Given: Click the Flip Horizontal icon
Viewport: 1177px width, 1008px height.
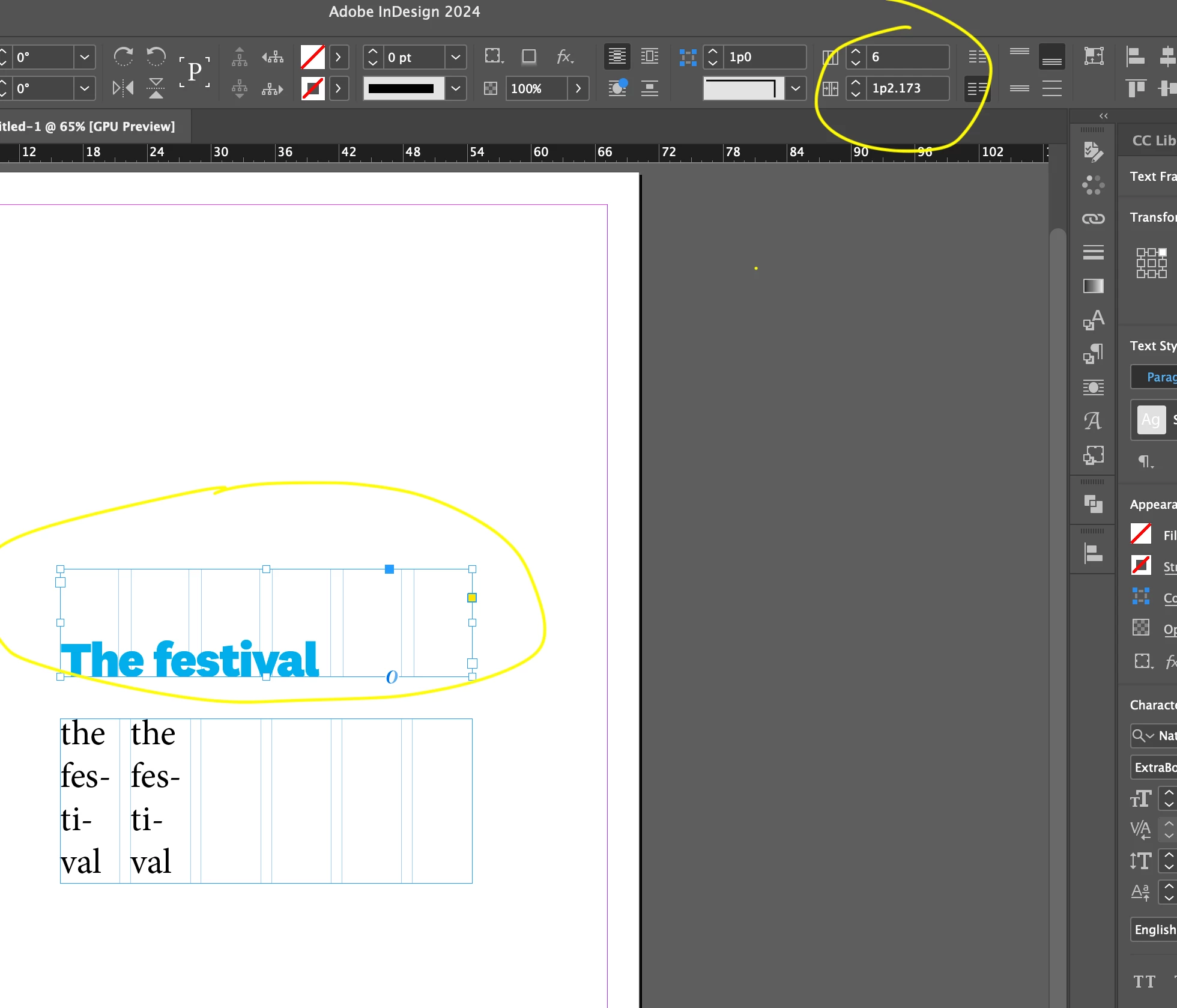Looking at the screenshot, I should pyautogui.click(x=123, y=88).
